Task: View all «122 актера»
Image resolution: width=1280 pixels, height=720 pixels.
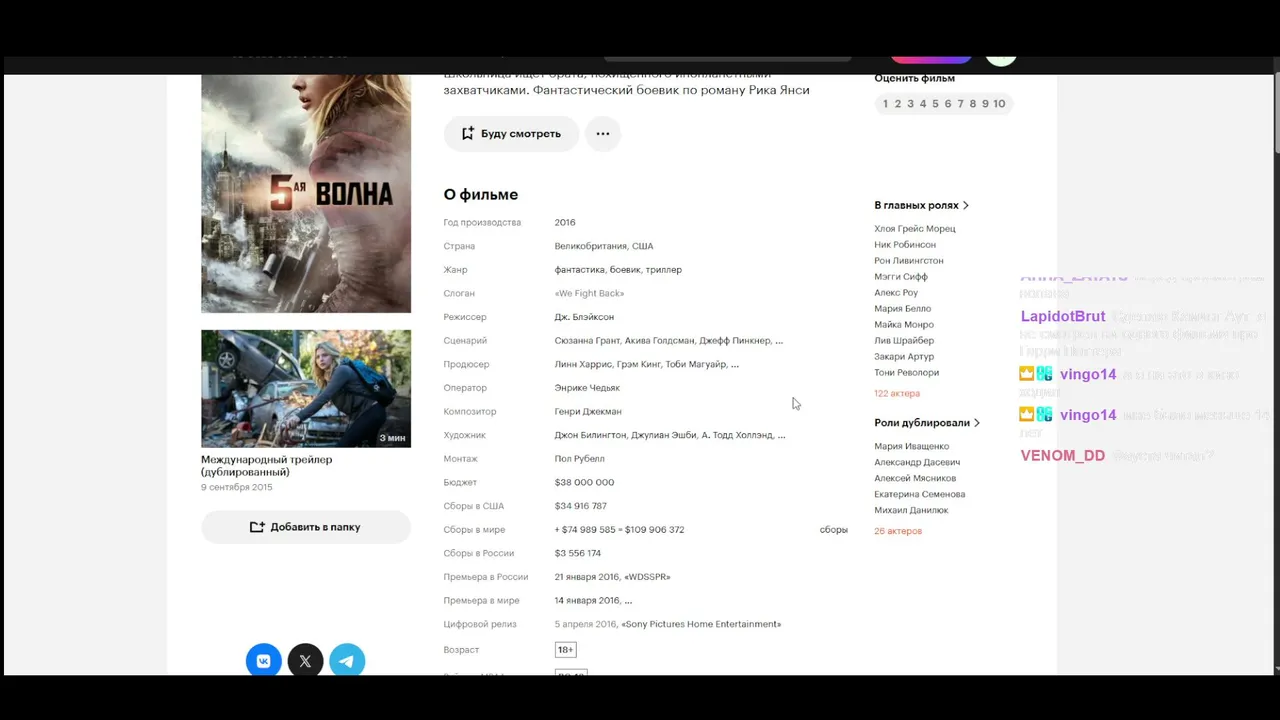Action: (897, 394)
